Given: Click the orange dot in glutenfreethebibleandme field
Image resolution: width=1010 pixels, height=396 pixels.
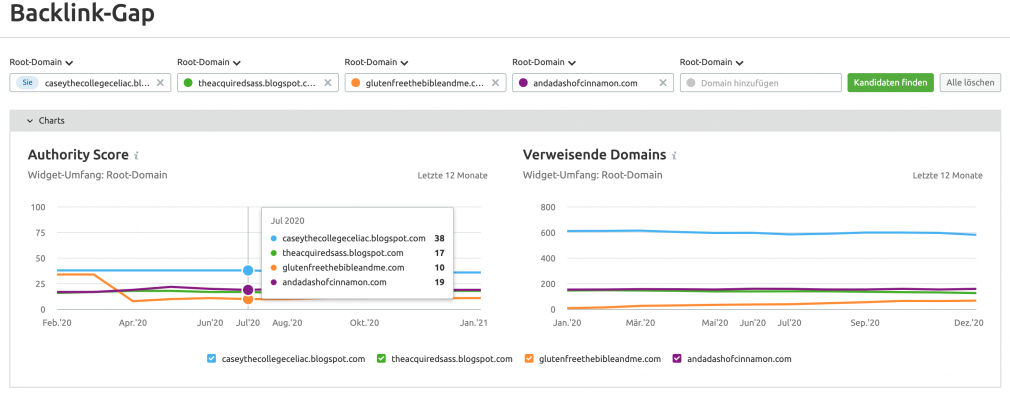Looking at the screenshot, I should (356, 83).
